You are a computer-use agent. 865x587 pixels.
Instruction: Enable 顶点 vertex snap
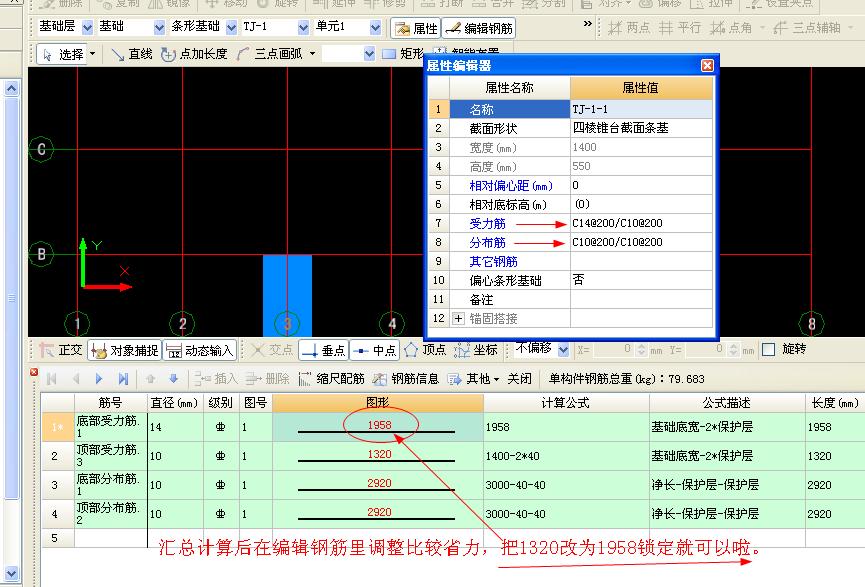[x=425, y=350]
